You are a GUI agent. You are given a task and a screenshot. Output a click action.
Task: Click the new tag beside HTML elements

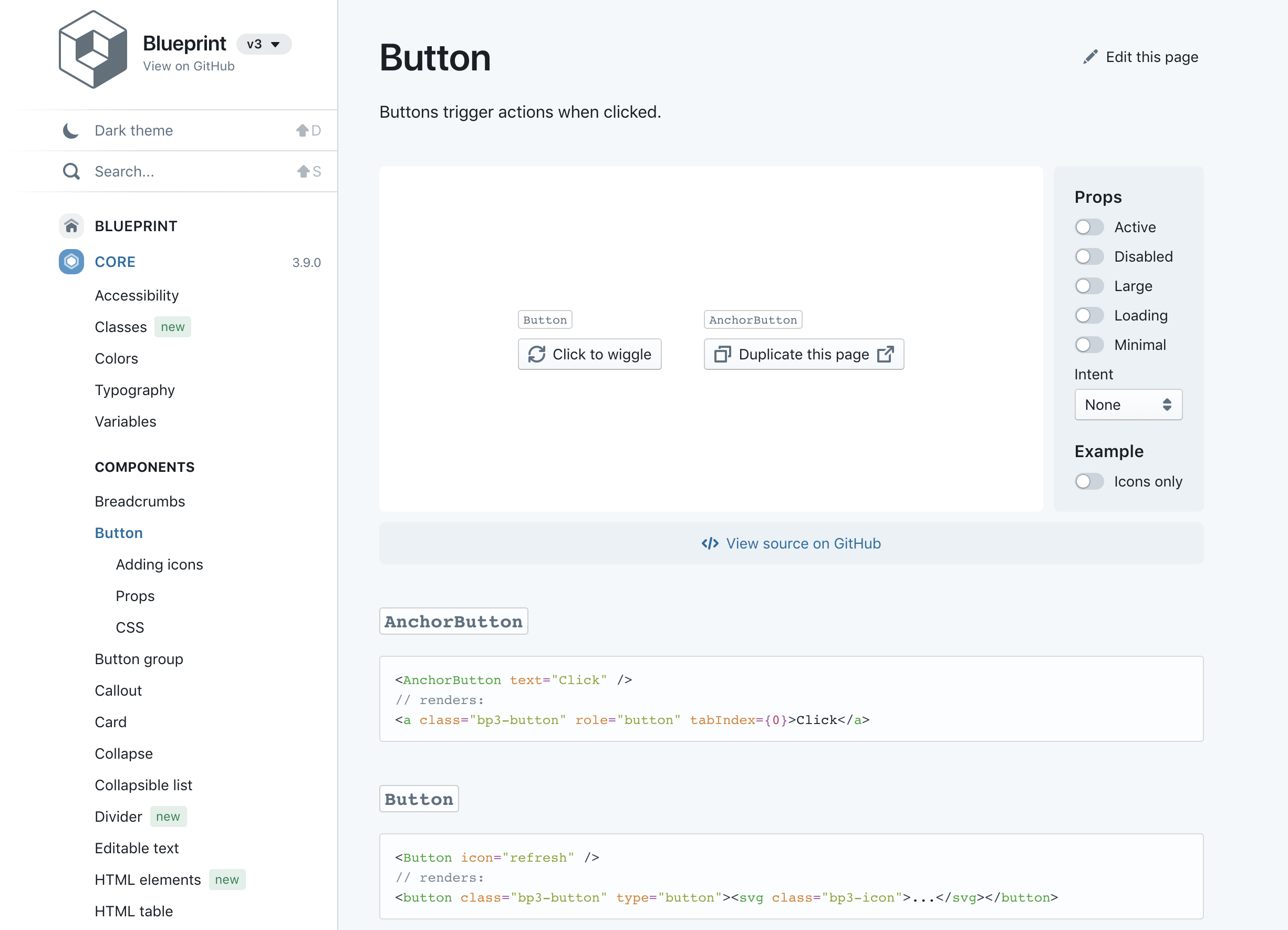click(226, 880)
